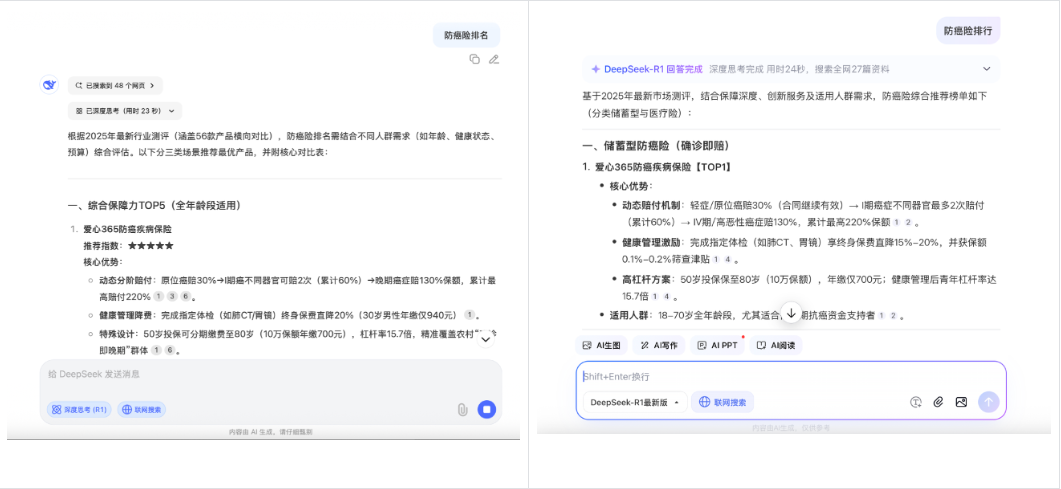Viewport: 1061px width, 489px height.
Task: Expand the 已深度思考 (用时 23 秒) section
Action: [x=125, y=111]
